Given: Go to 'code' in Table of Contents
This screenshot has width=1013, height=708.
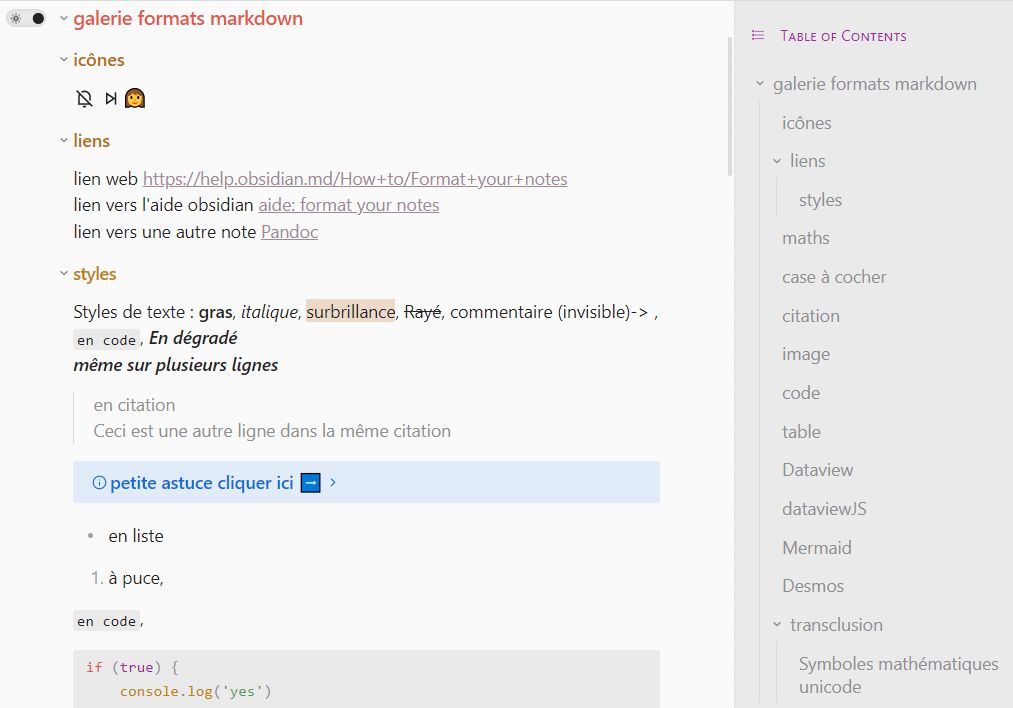Looking at the screenshot, I should click(801, 393).
